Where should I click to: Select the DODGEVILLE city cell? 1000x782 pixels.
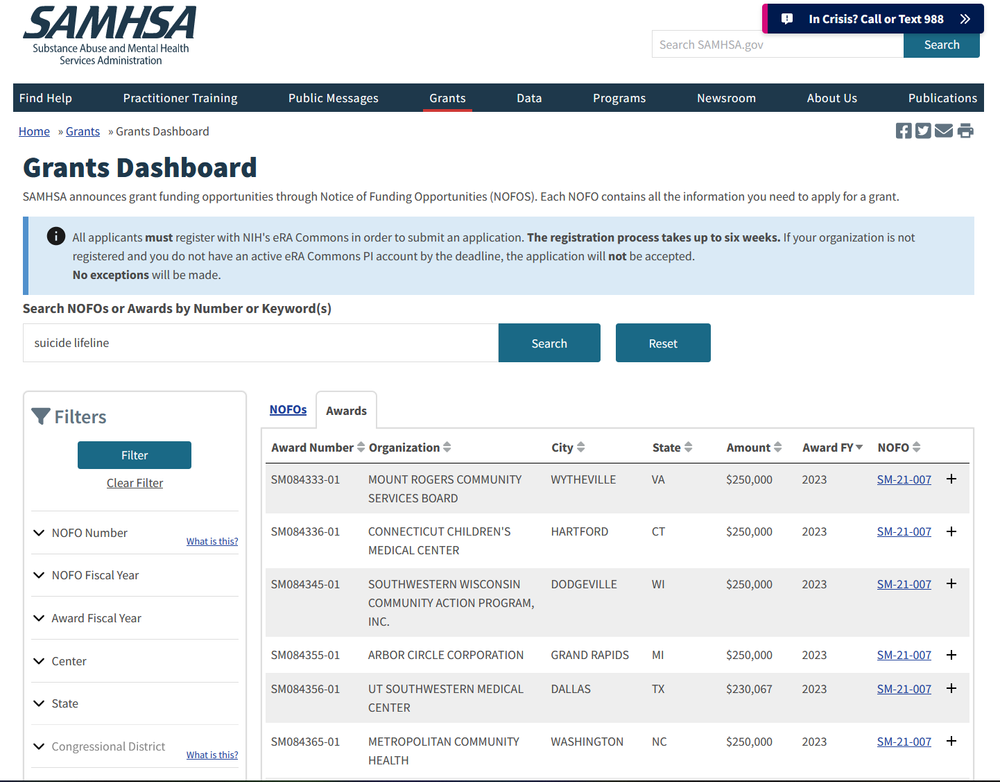[x=584, y=584]
